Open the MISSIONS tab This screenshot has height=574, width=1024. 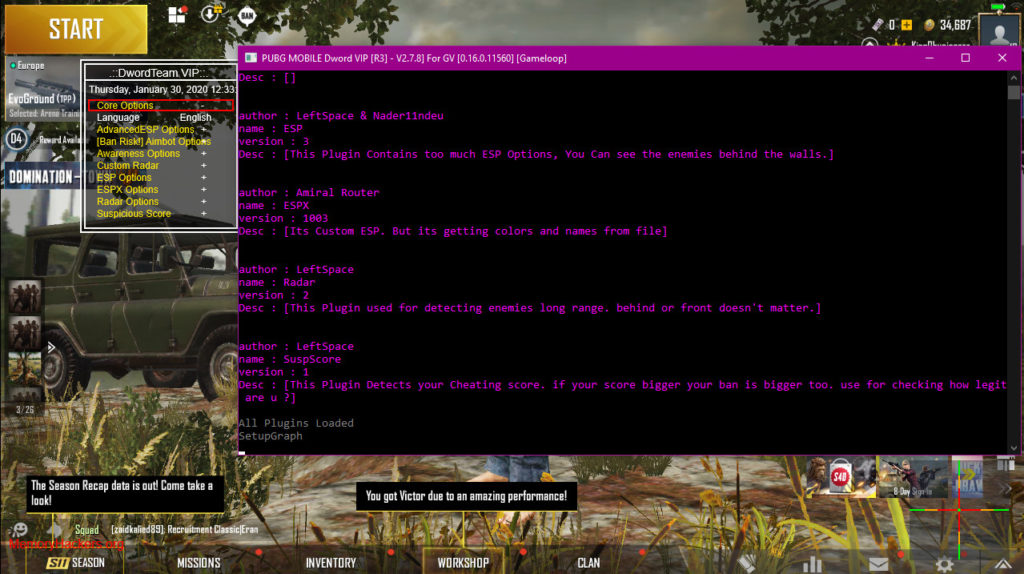click(199, 562)
